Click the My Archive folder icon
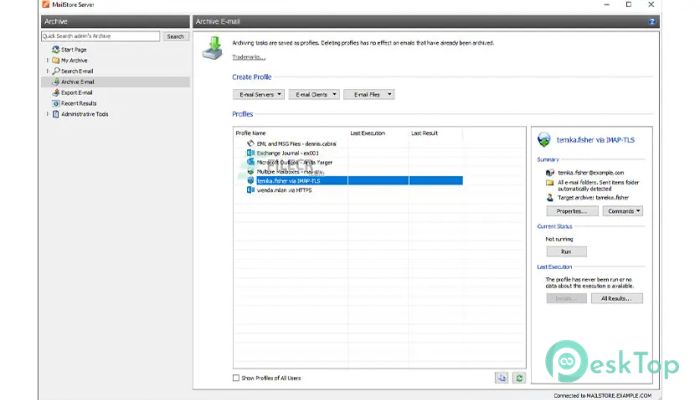The width and height of the screenshot is (700, 400). pyautogui.click(x=56, y=60)
